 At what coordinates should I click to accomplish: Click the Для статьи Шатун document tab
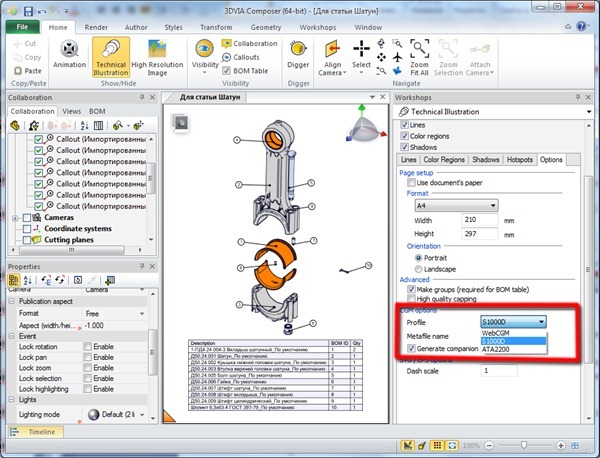coord(209,97)
